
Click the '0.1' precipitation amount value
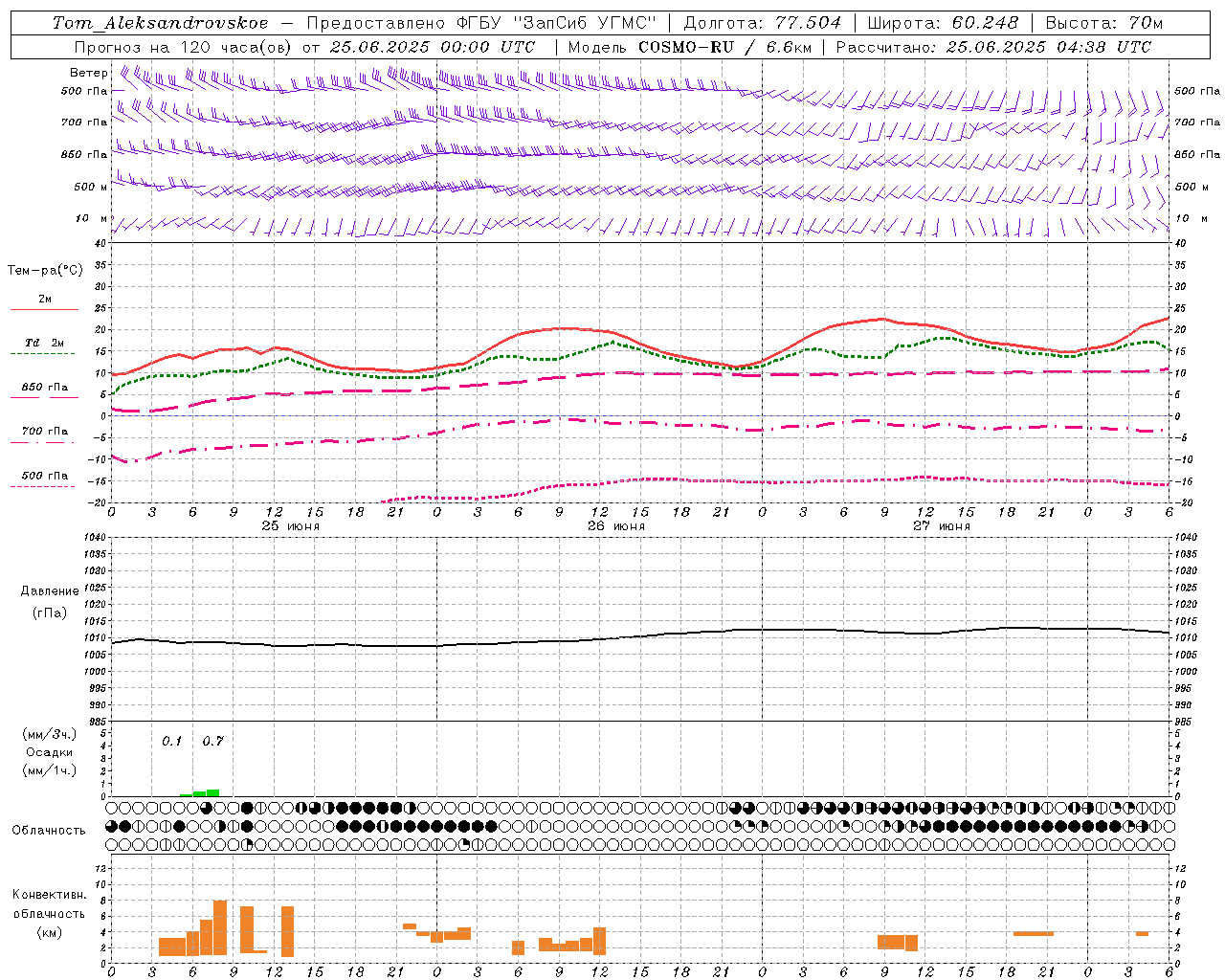click(x=171, y=742)
